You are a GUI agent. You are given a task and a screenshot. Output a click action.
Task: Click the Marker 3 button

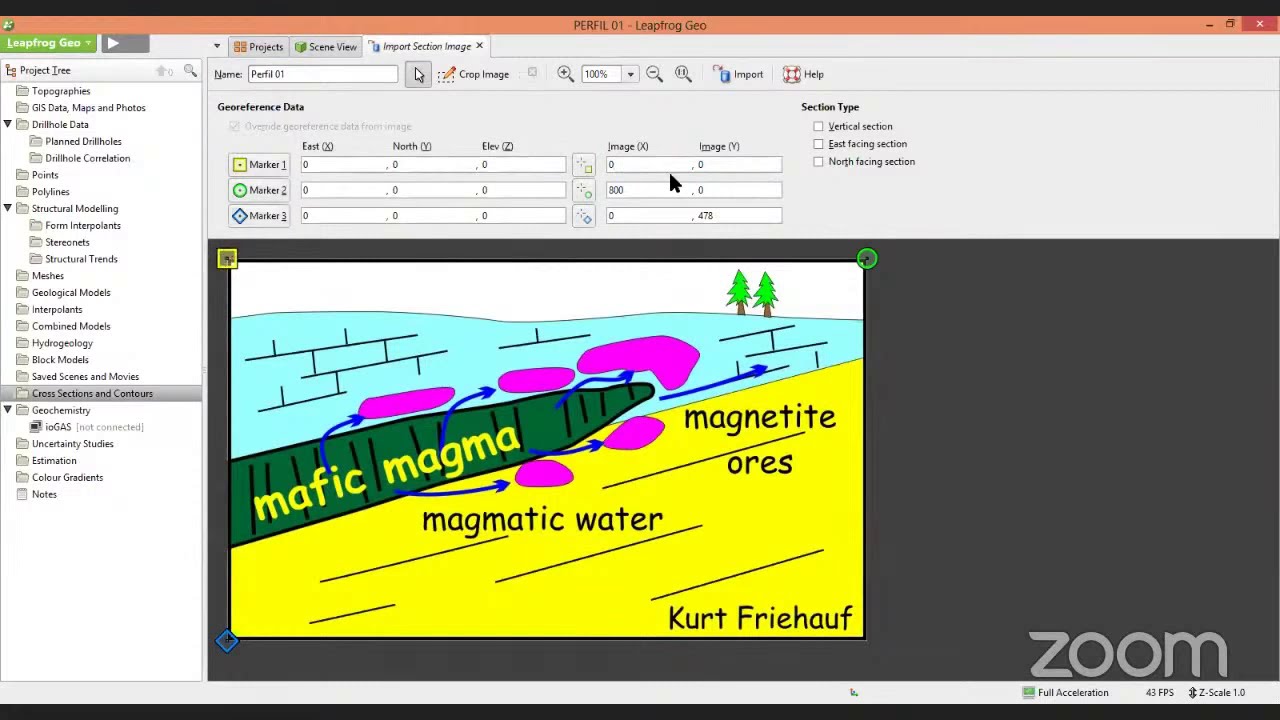pos(259,216)
